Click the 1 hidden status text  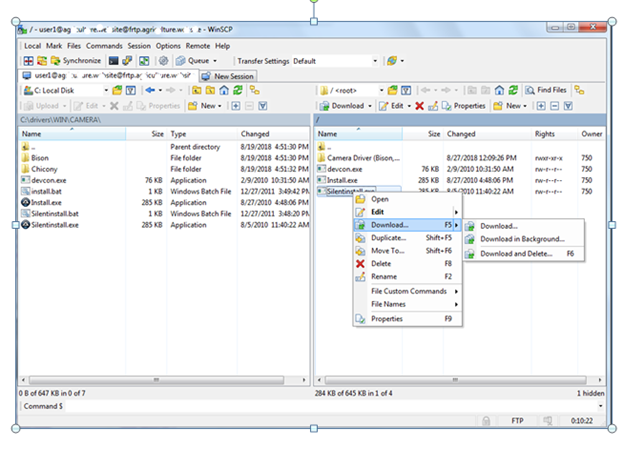[x=591, y=393]
